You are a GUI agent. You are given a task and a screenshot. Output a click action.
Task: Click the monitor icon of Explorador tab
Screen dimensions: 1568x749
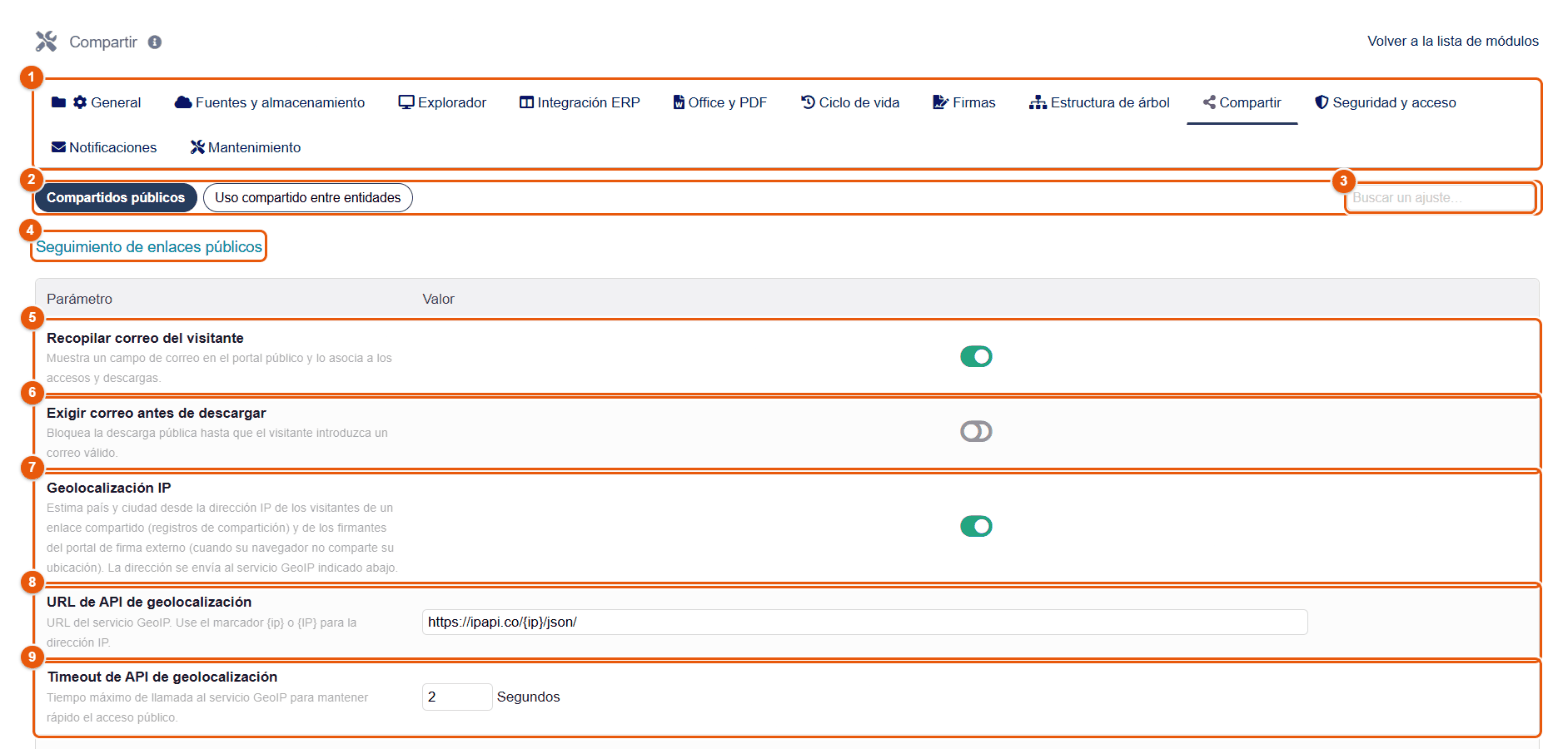(x=406, y=102)
